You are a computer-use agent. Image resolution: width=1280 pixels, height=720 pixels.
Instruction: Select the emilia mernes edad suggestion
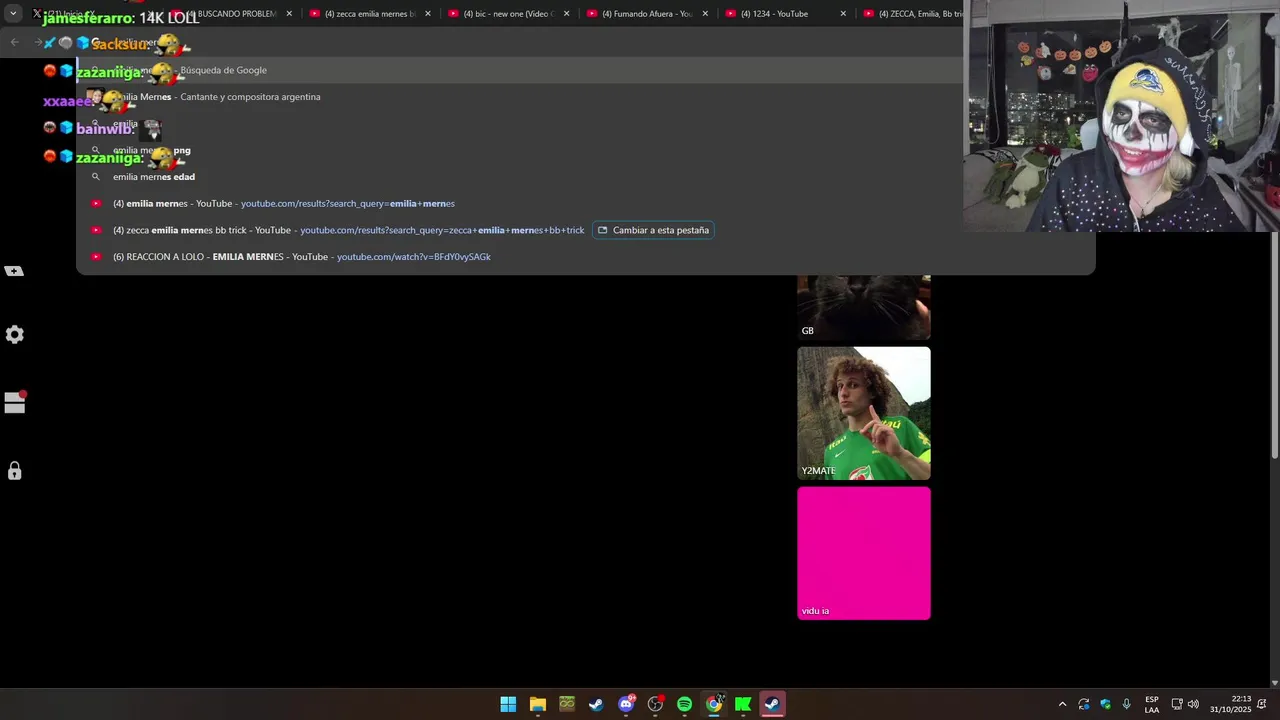pyautogui.click(x=586, y=177)
